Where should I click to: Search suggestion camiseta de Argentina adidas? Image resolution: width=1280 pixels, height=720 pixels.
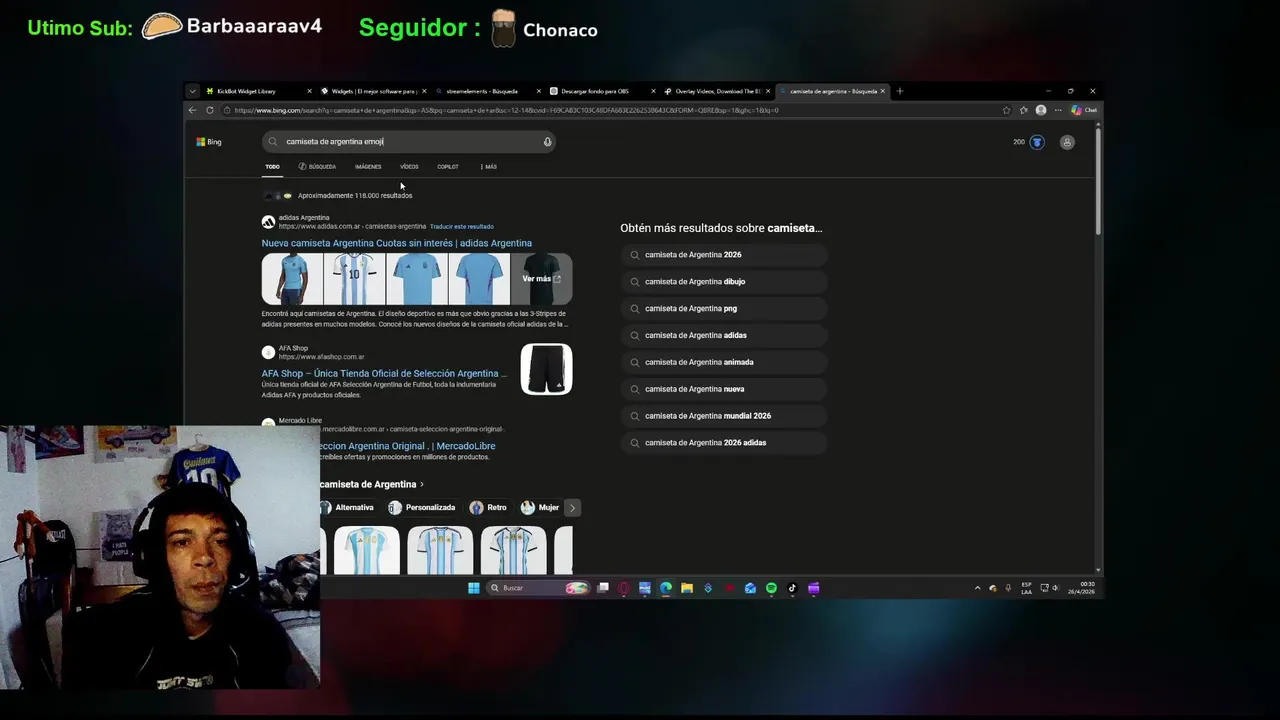click(x=724, y=335)
